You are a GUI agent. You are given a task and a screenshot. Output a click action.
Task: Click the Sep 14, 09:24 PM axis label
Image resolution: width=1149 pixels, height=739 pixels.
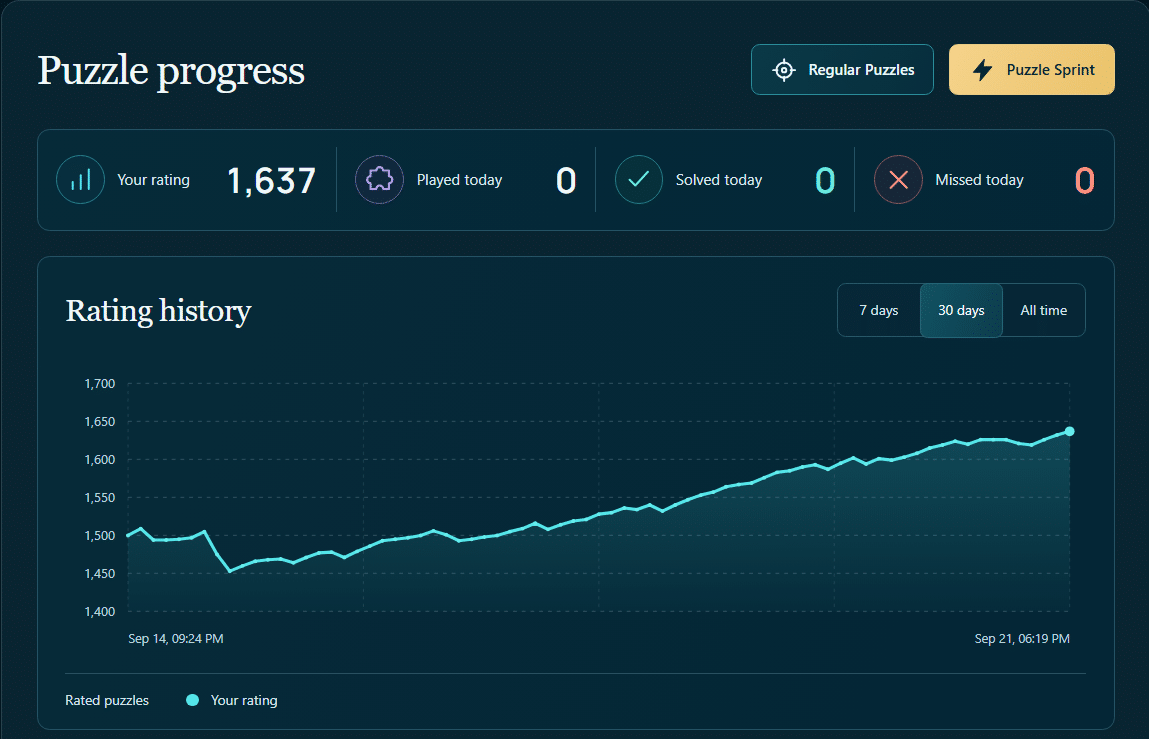[176, 639]
